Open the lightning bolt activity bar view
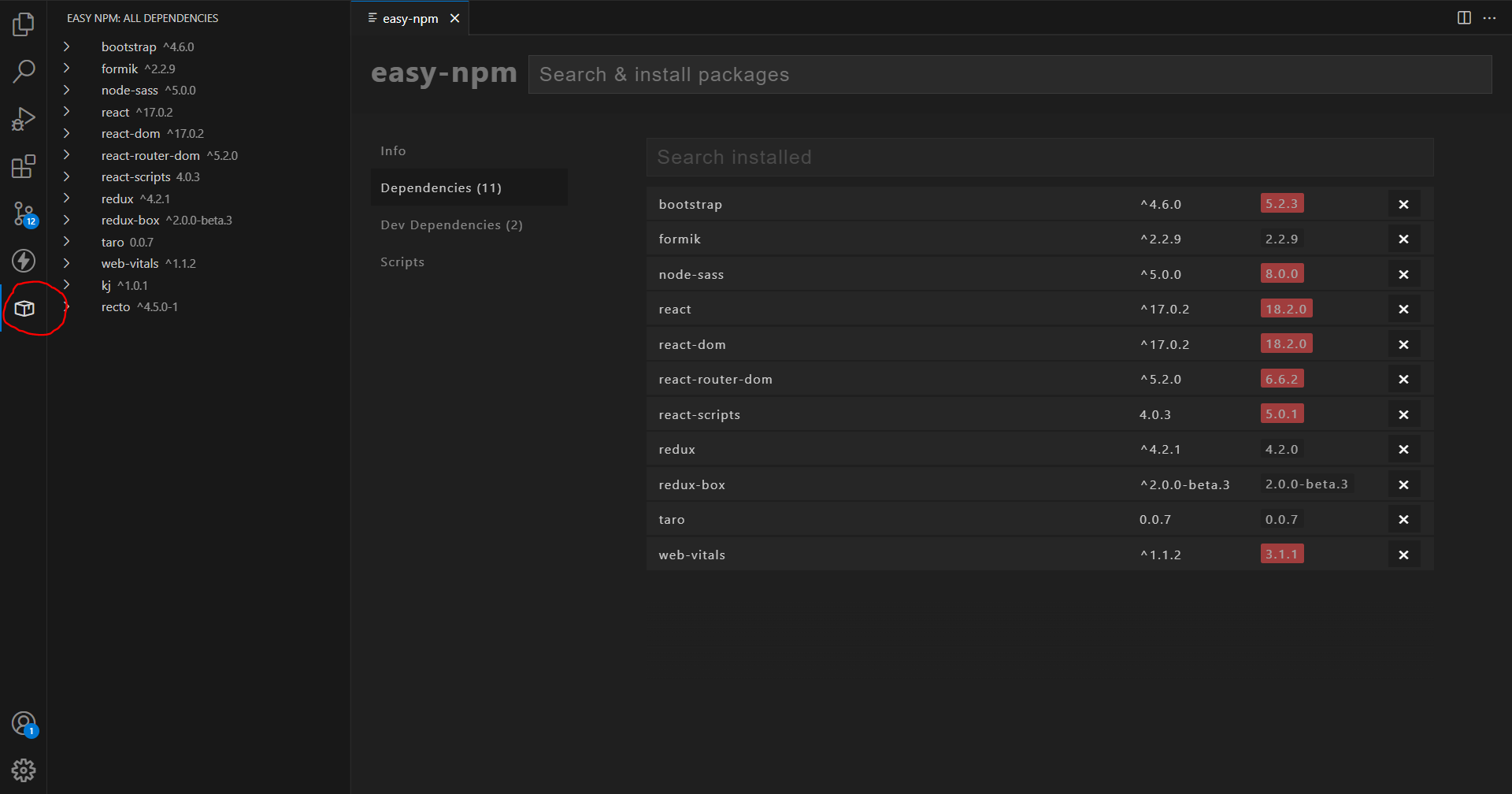1512x794 pixels. click(24, 261)
